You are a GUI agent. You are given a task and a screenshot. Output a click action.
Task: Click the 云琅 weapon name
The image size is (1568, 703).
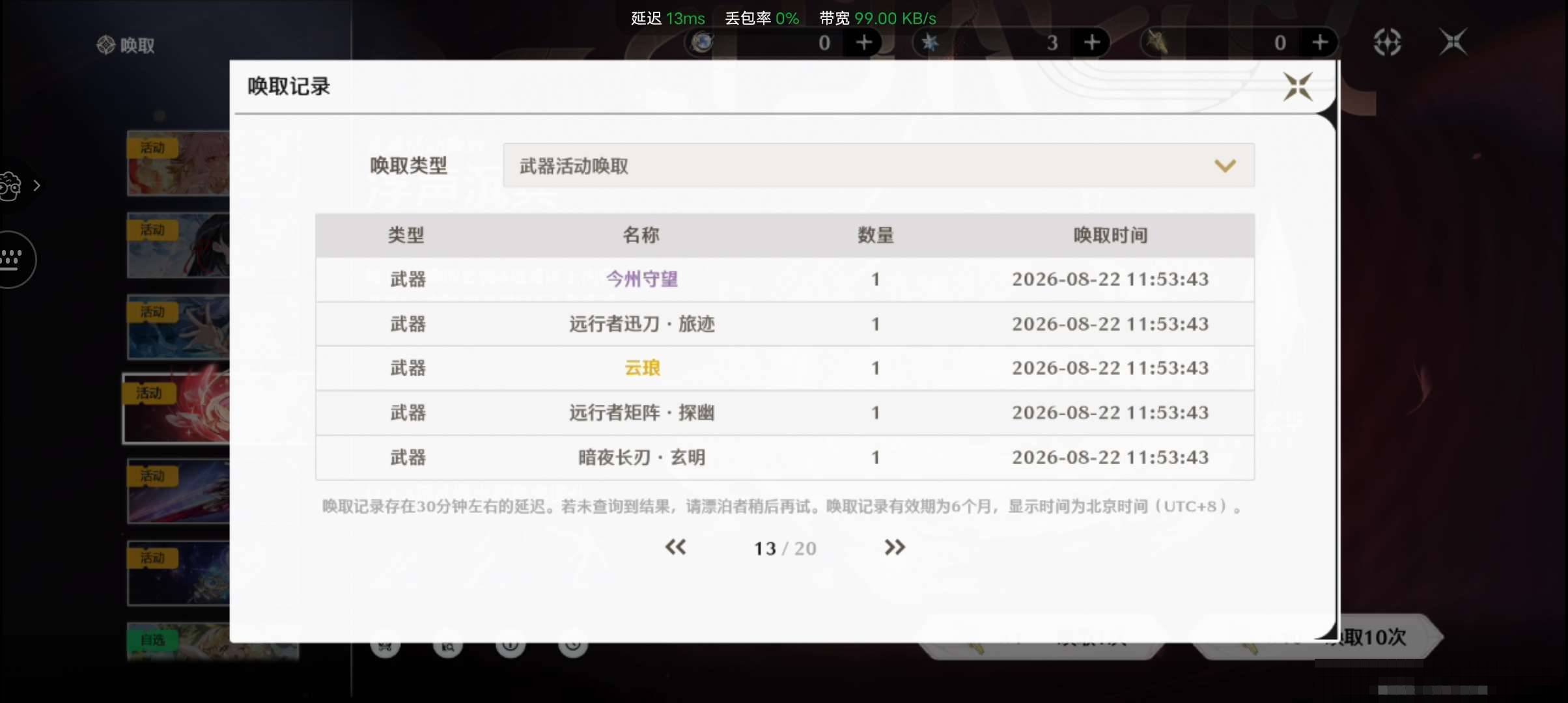coord(642,368)
